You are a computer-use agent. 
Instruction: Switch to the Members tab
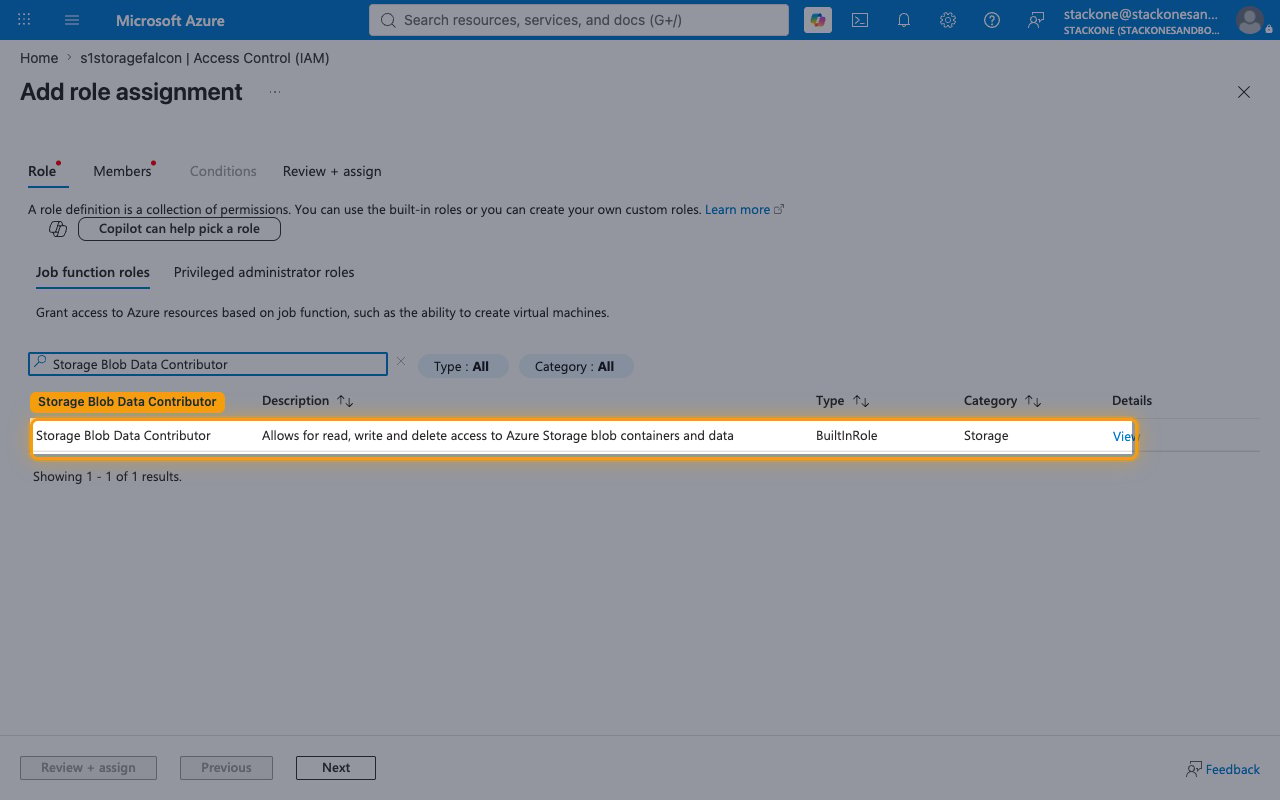click(x=122, y=171)
